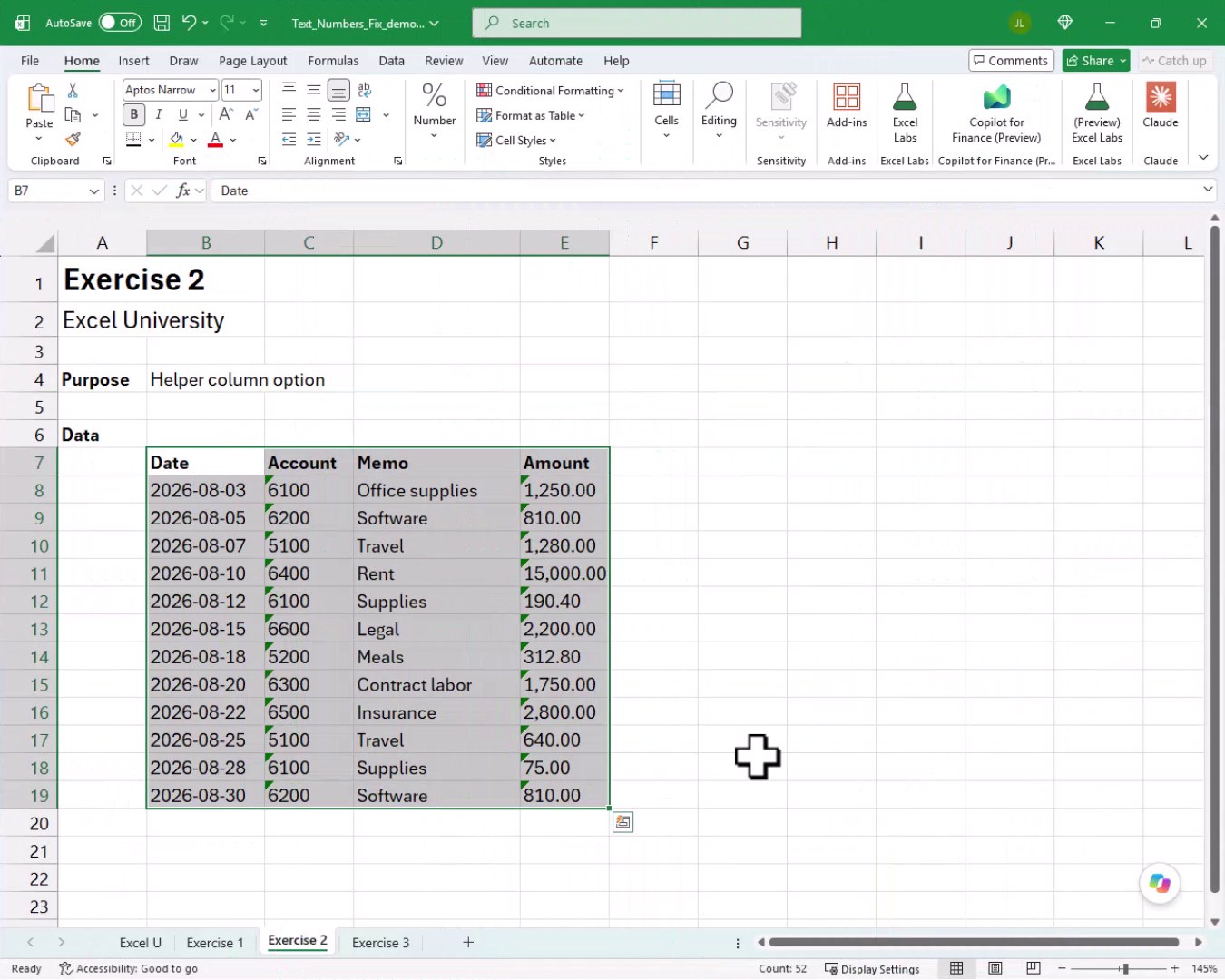1225x980 pixels.
Task: Click the Cut scissors icon
Action: pos(73,90)
